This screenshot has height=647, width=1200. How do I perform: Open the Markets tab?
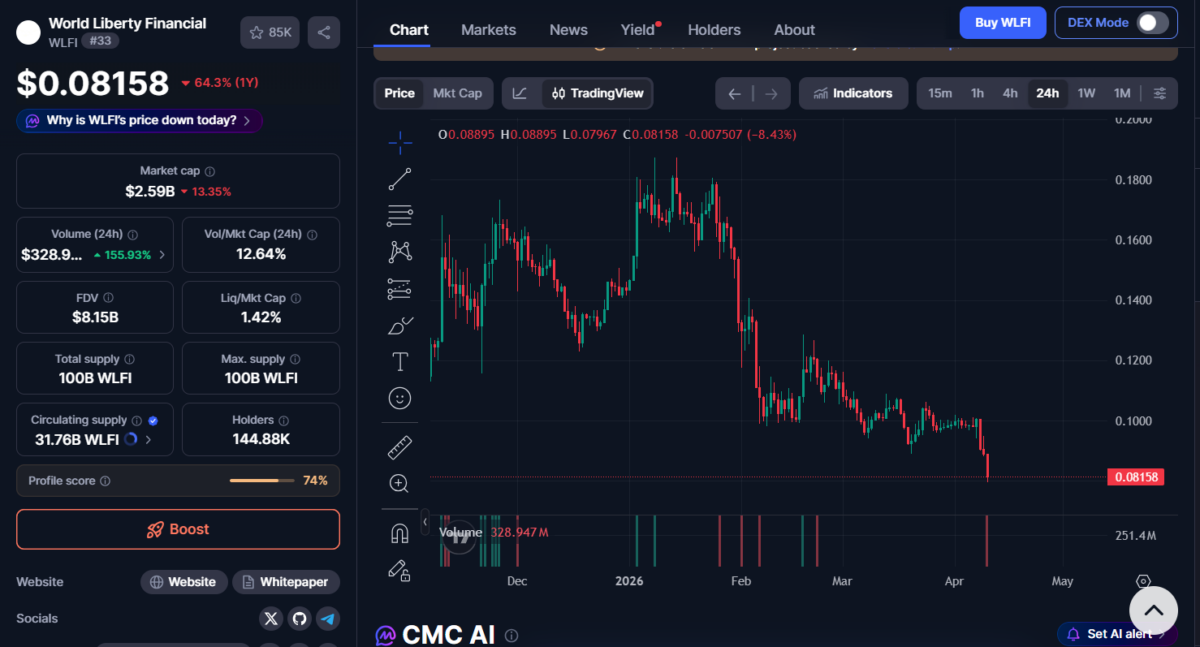(x=488, y=30)
